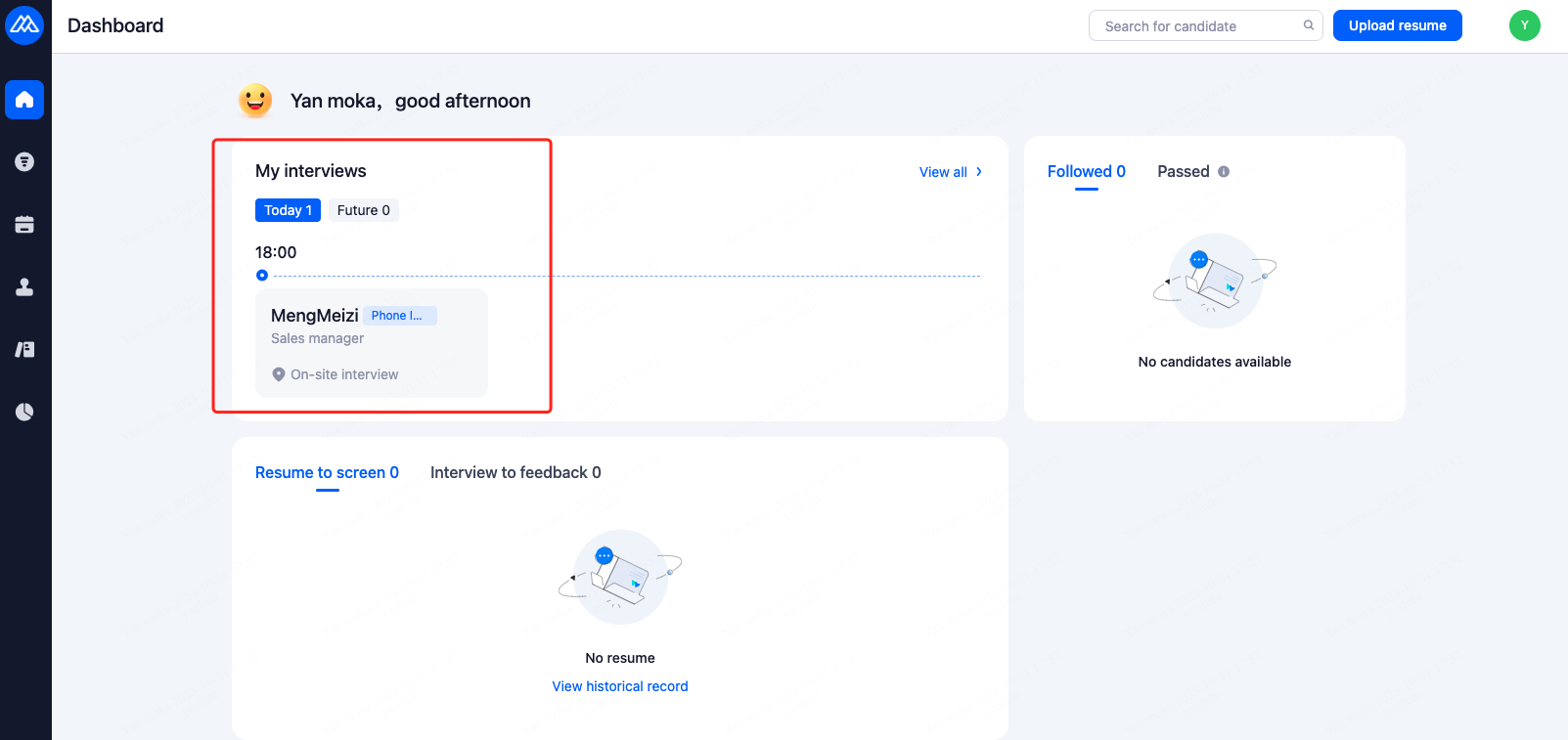
Task: Click the 18:00 timeline marker dot
Action: click(262, 276)
